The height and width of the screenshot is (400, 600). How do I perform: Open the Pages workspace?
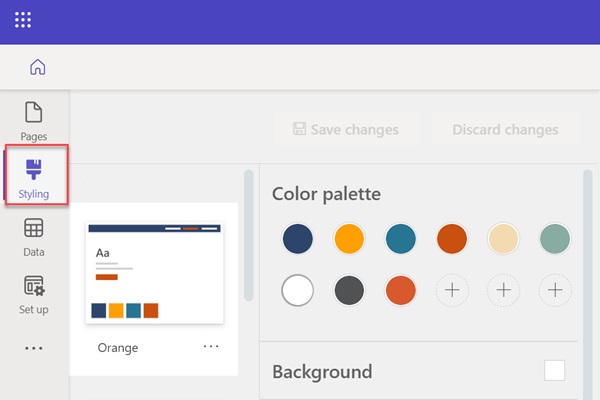pos(34,121)
